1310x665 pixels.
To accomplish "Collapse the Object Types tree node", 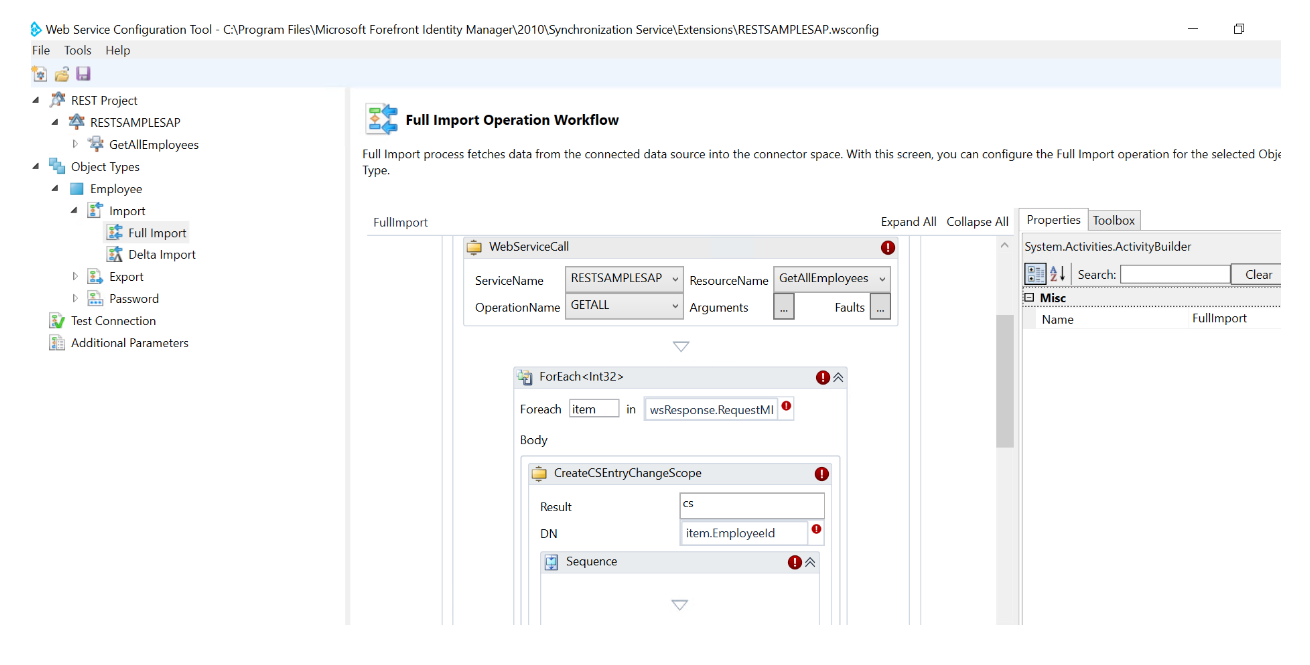I will coord(37,166).
